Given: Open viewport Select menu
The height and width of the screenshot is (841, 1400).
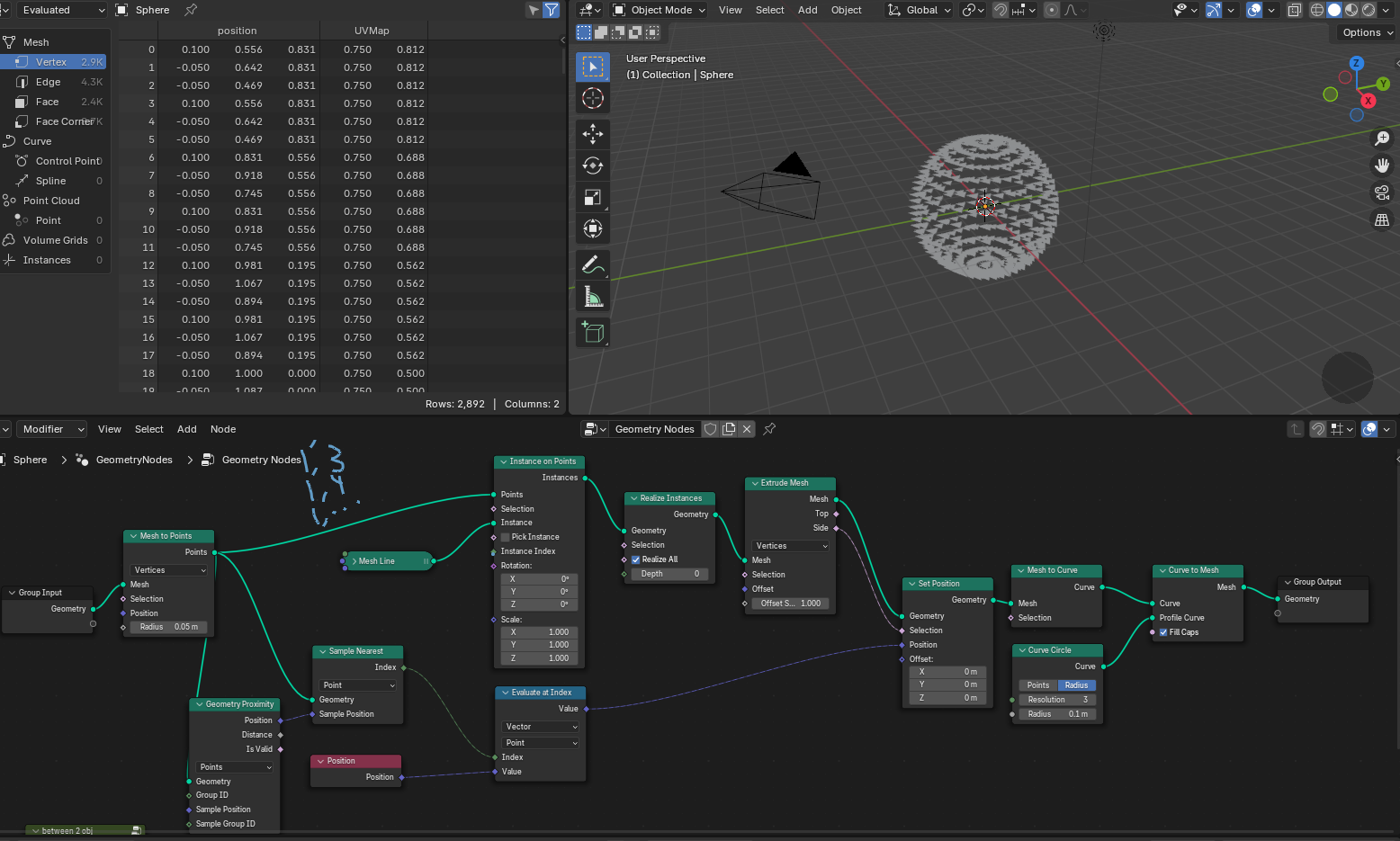Looking at the screenshot, I should (x=769, y=10).
